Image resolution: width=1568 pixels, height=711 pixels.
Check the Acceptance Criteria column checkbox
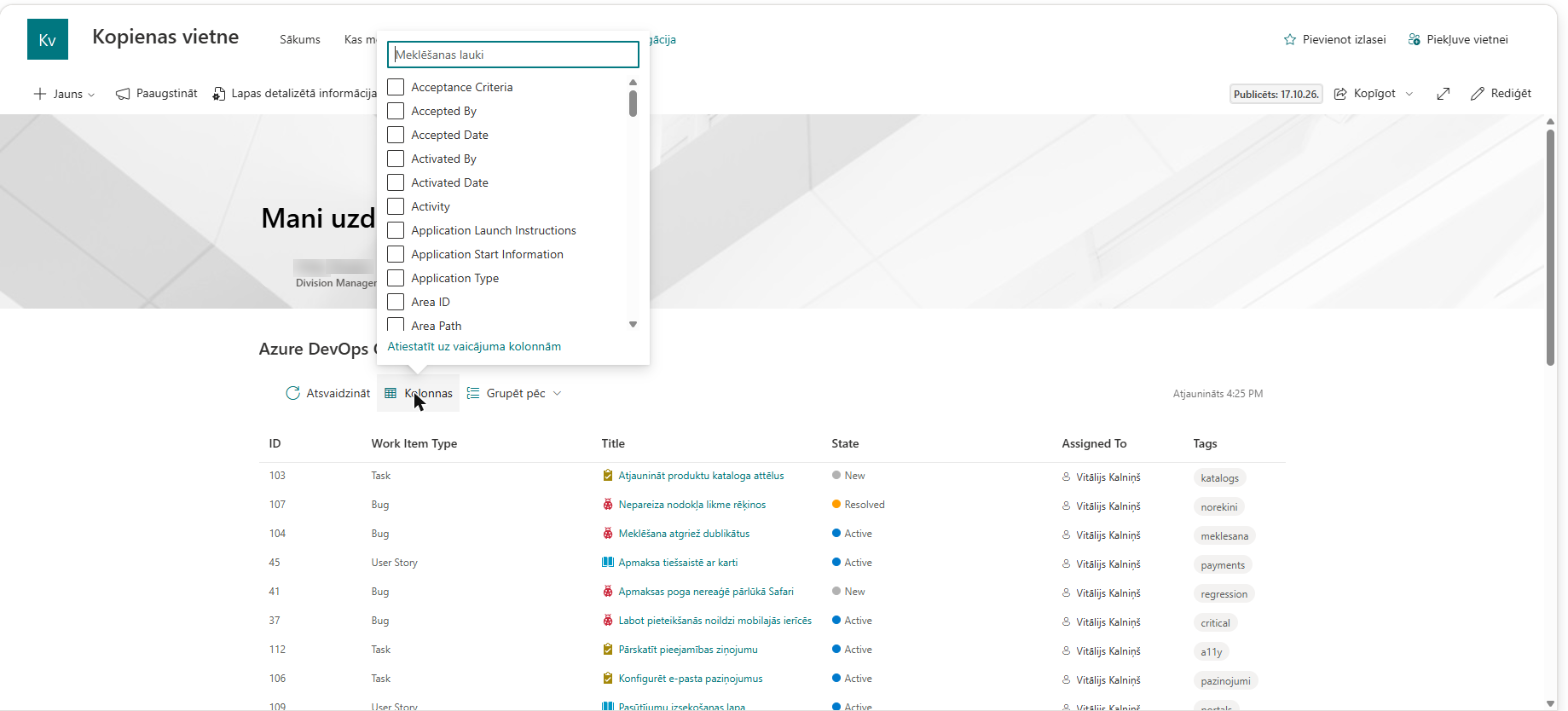tap(395, 87)
